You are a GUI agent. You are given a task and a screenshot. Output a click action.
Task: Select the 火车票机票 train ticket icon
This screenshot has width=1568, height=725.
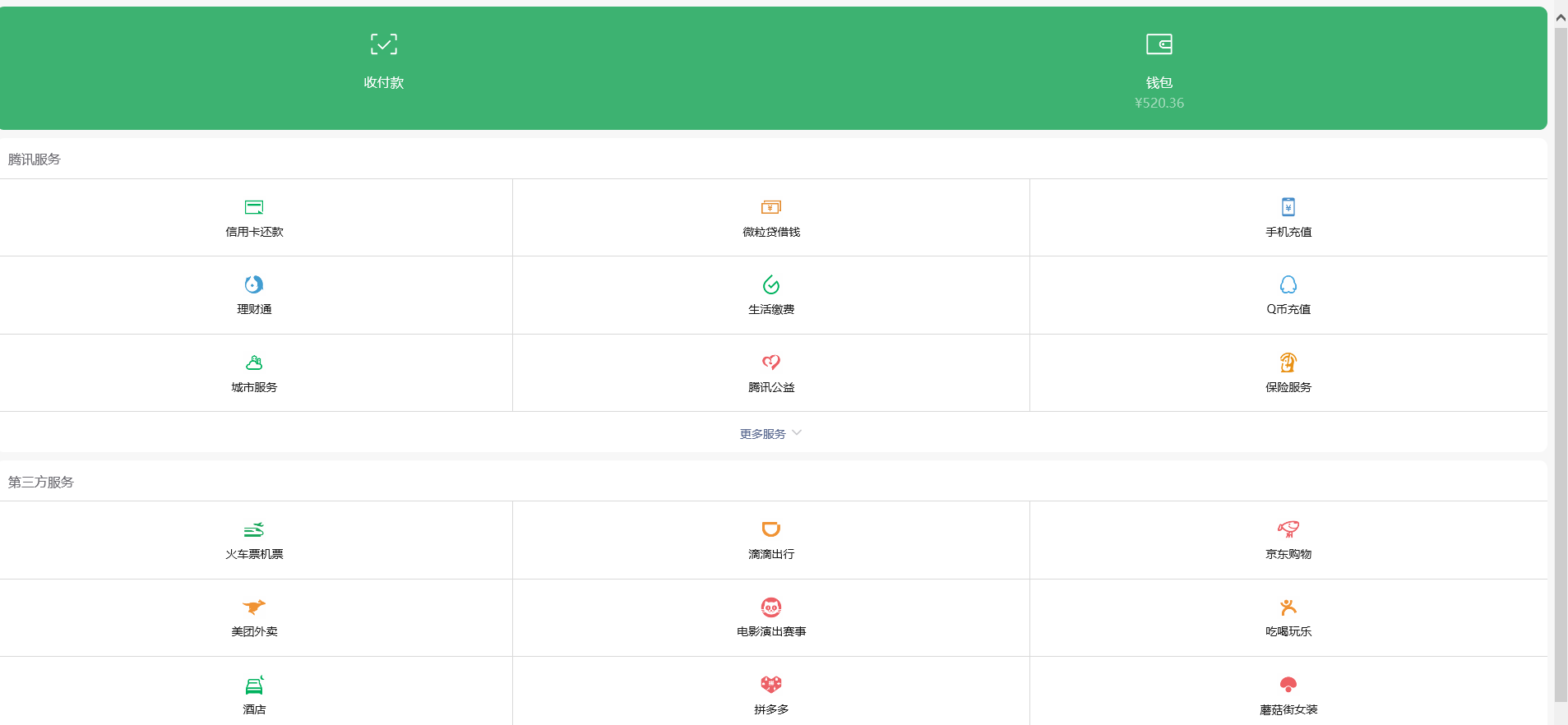(254, 529)
